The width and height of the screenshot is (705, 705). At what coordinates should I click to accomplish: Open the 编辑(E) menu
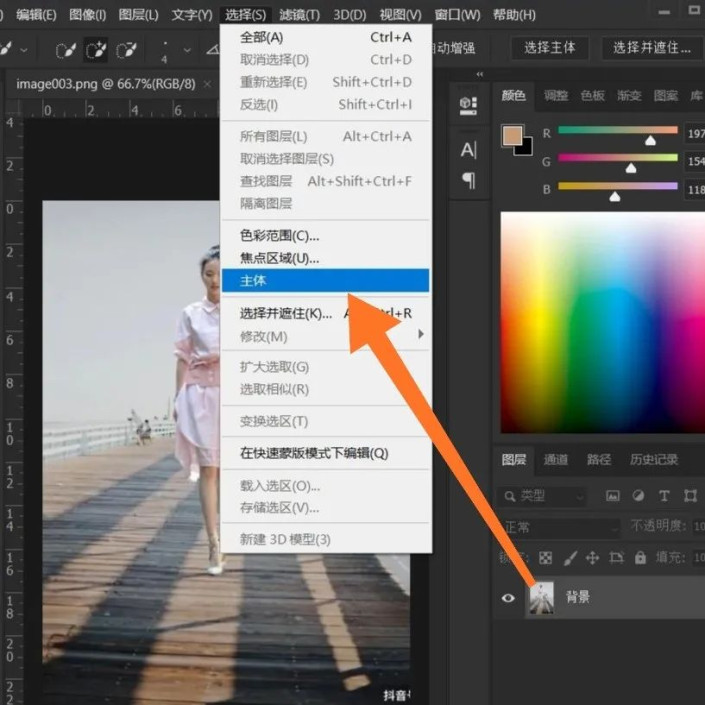(x=36, y=15)
